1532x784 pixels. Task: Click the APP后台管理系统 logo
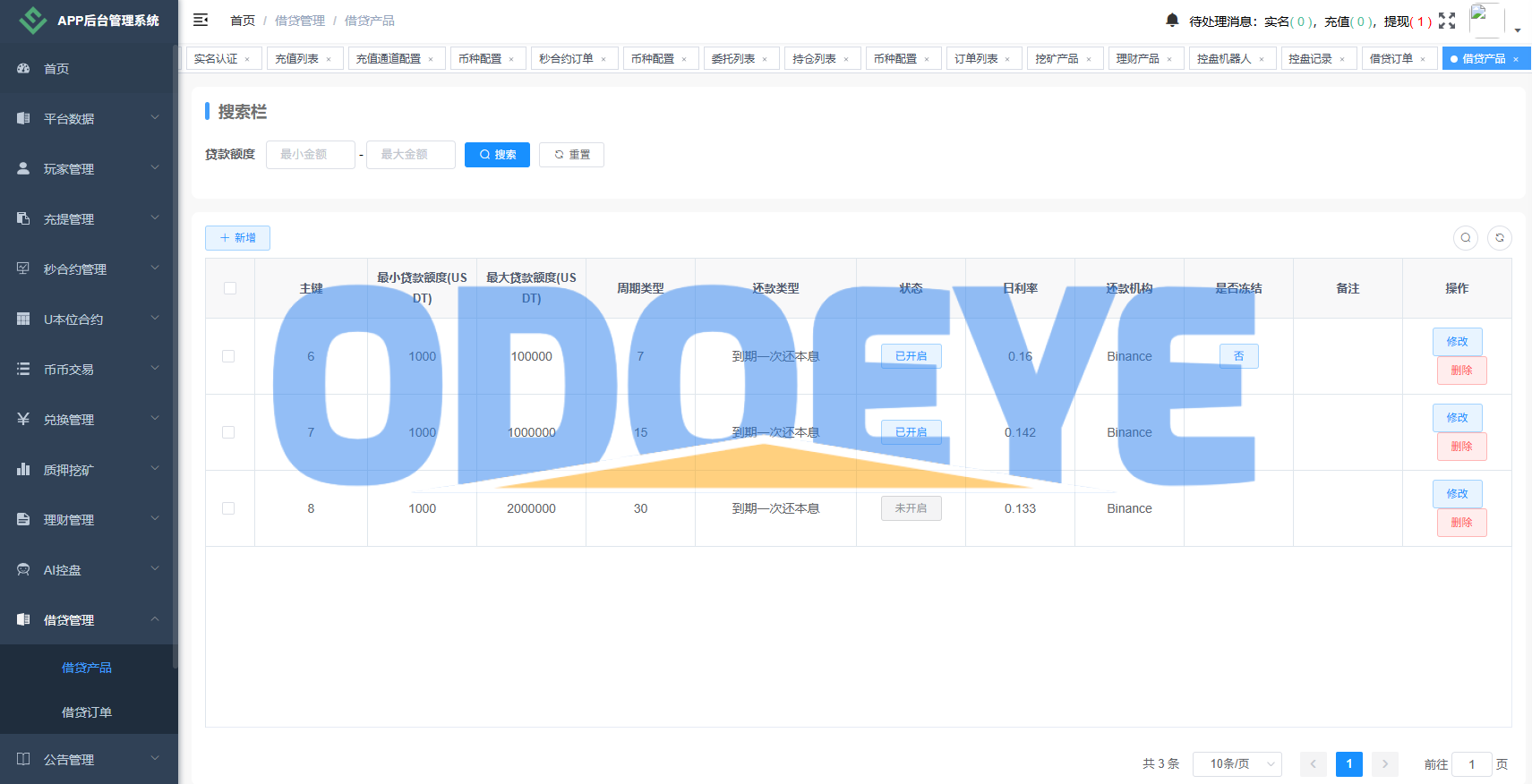coord(33,20)
